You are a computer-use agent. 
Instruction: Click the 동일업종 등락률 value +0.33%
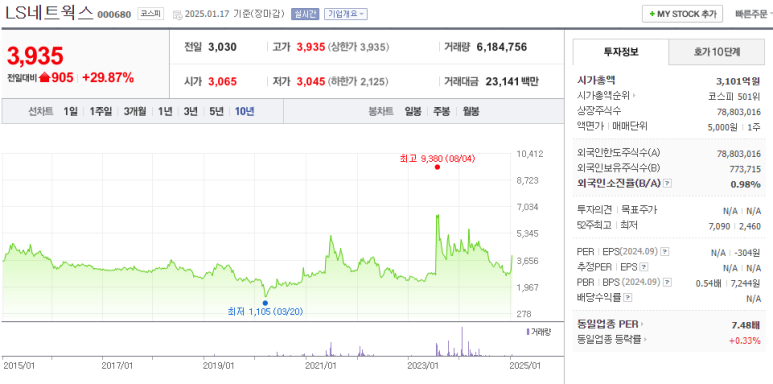click(x=744, y=340)
